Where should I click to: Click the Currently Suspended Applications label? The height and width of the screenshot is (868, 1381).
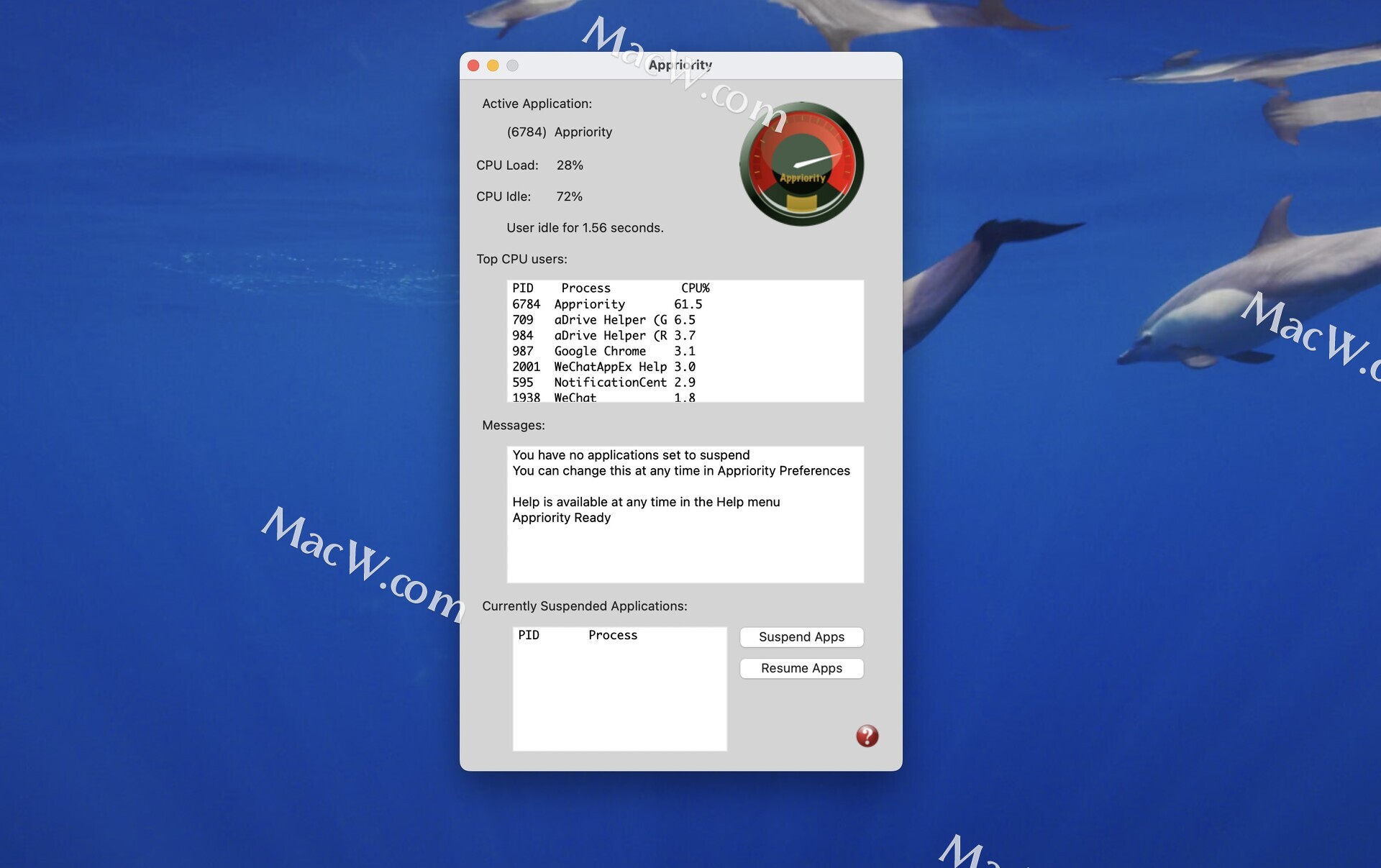(585, 606)
